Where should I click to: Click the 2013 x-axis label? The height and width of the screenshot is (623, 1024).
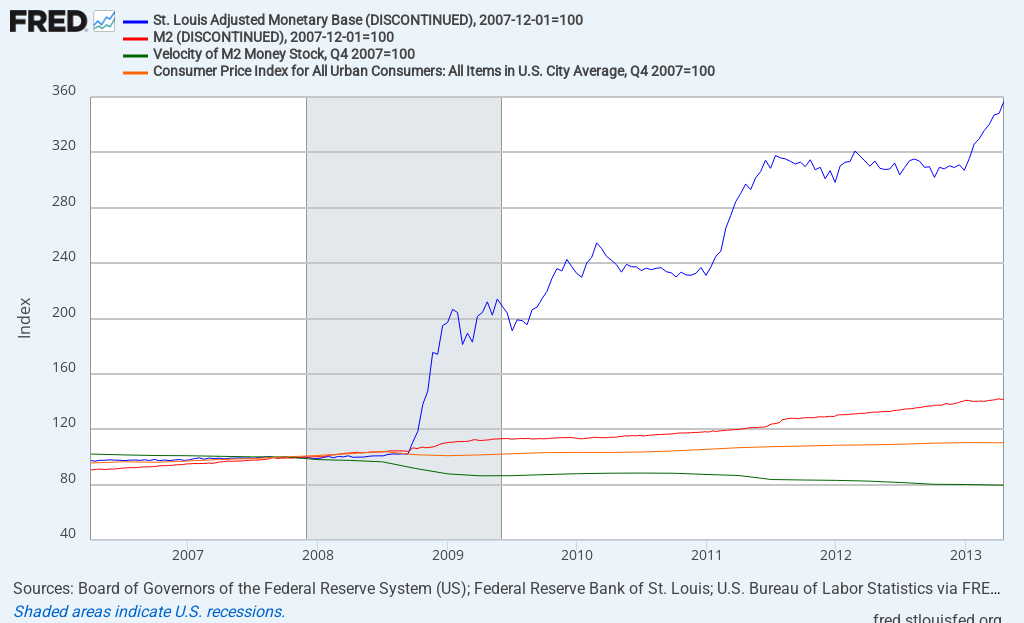click(965, 555)
